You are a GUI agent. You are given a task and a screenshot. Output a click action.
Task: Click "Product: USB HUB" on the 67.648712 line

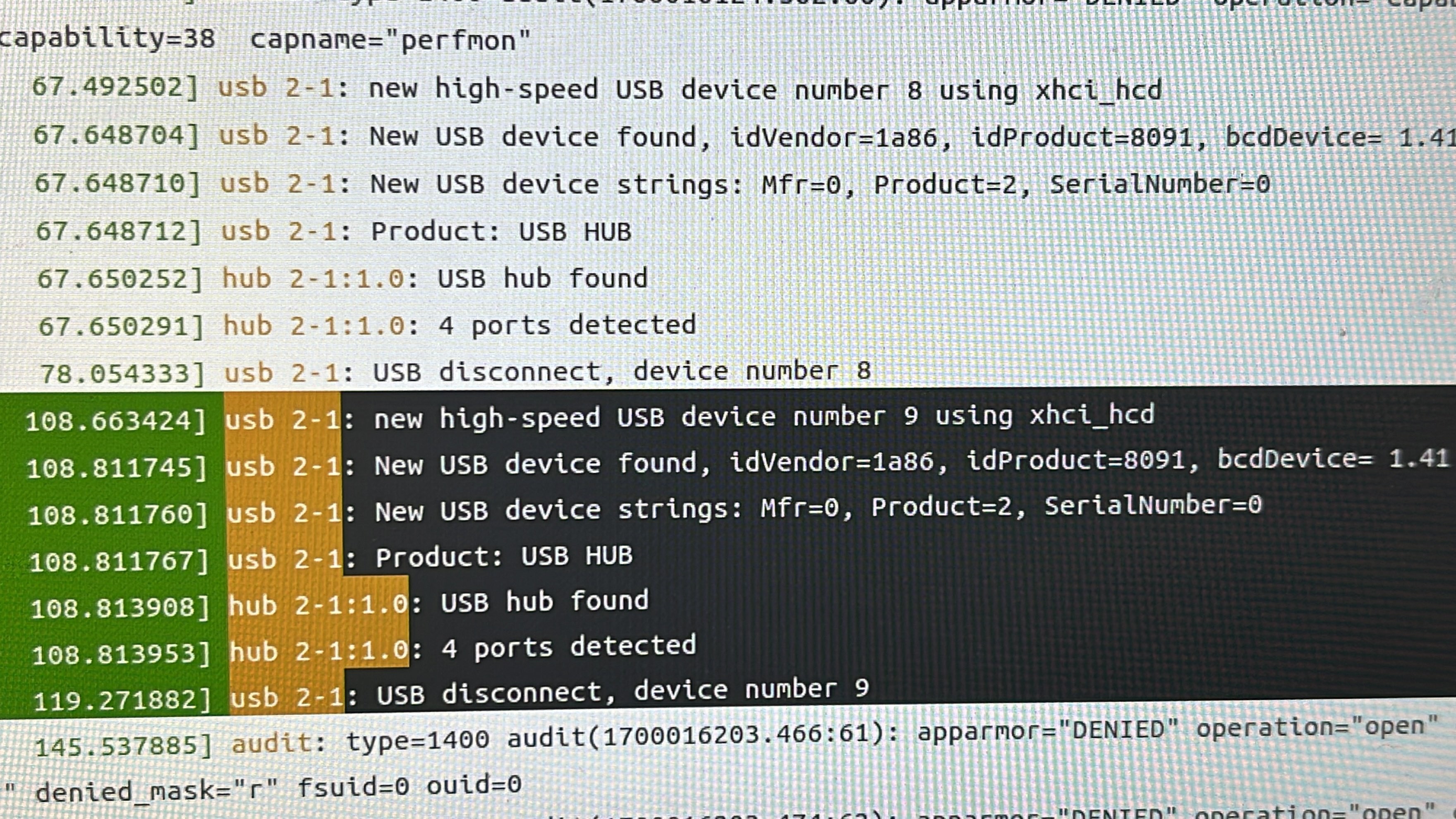(x=501, y=232)
